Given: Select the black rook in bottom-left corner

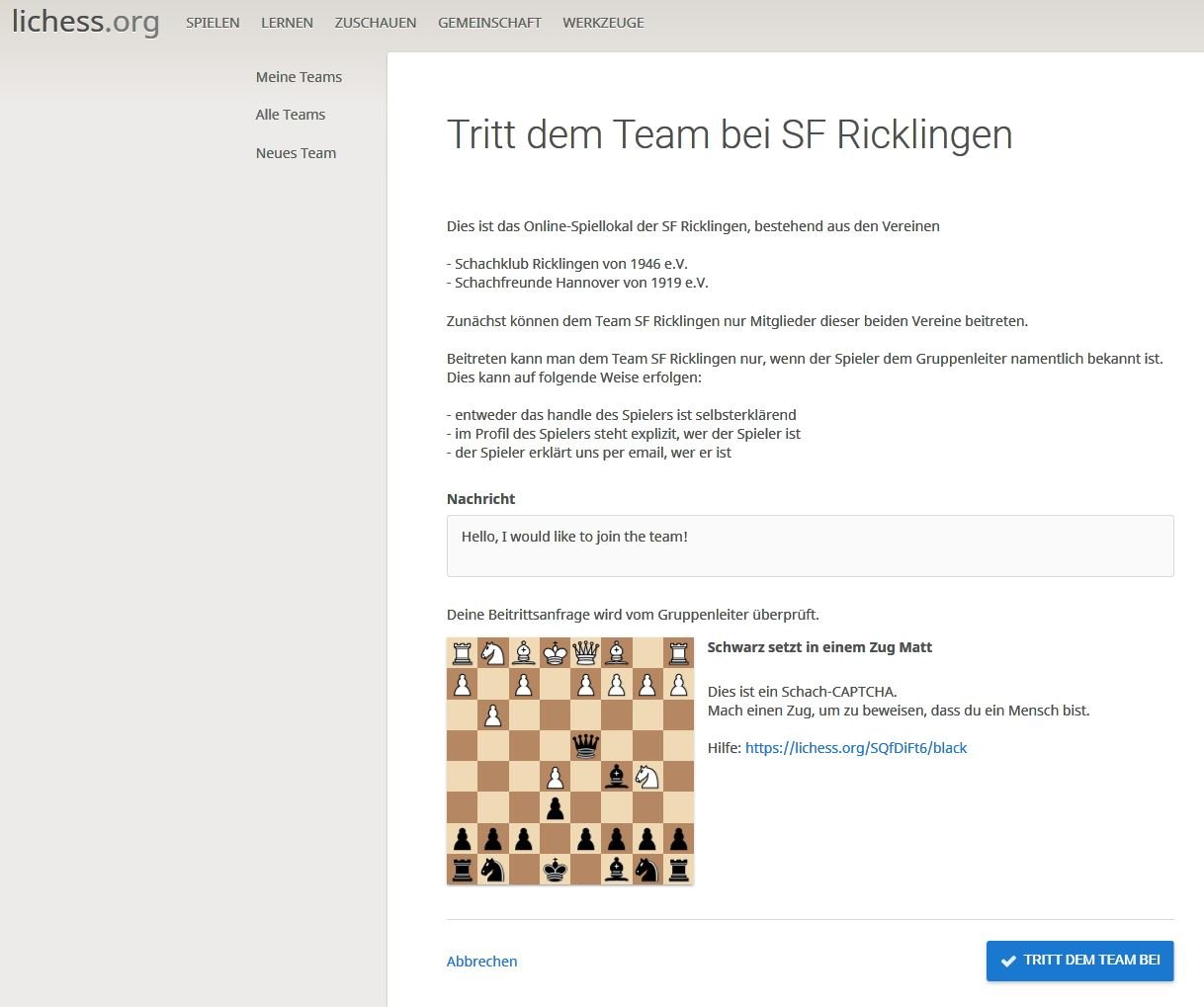Looking at the screenshot, I should 463,869.
